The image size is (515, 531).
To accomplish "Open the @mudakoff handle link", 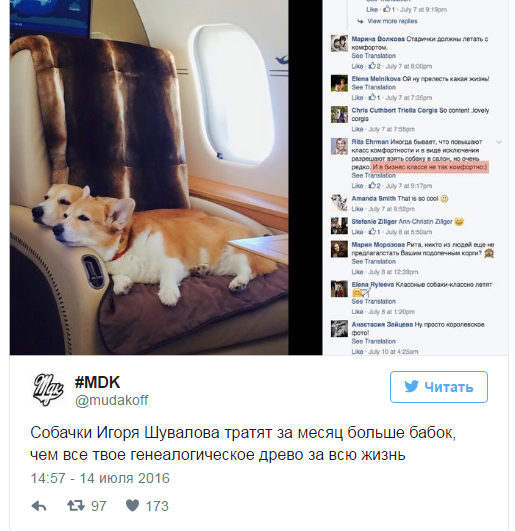I will click(111, 401).
